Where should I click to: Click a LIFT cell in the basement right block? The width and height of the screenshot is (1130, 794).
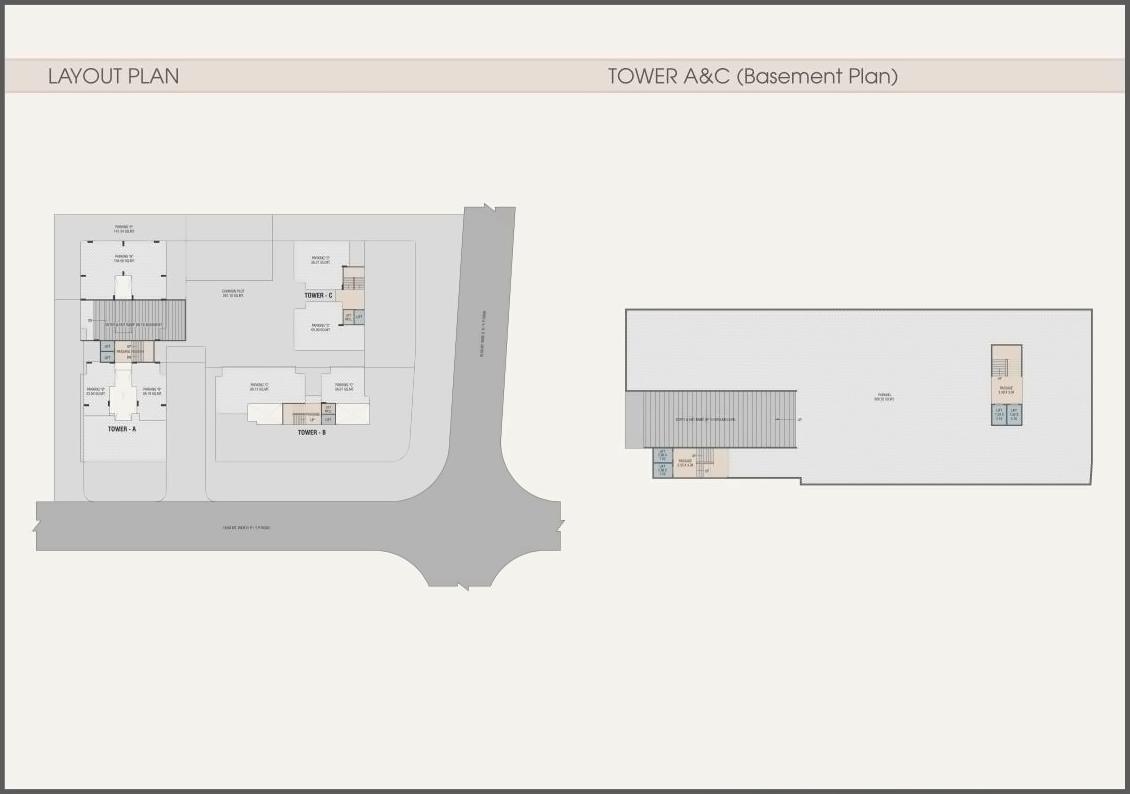(1000, 414)
